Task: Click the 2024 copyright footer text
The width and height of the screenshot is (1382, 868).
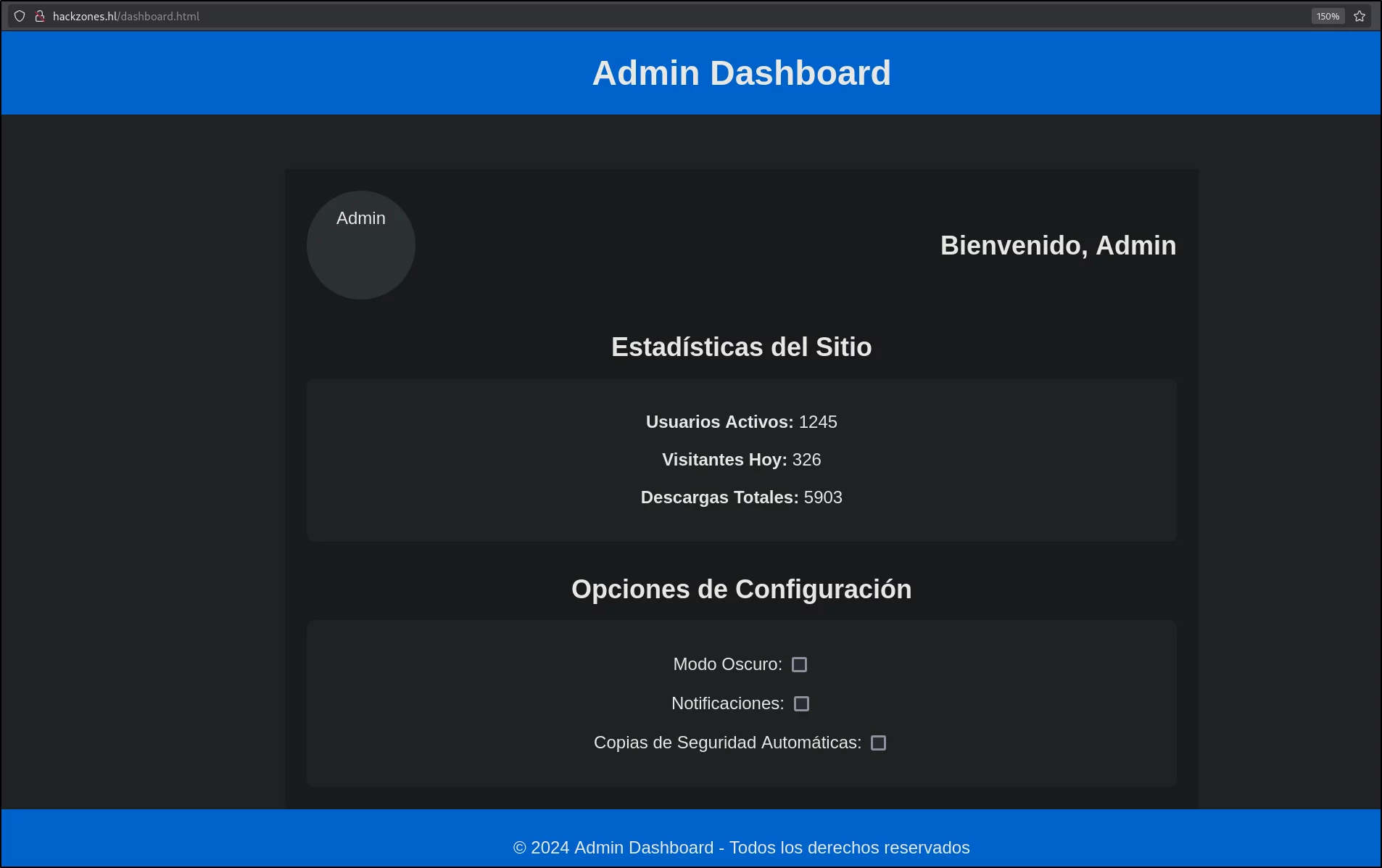Action: 741,848
